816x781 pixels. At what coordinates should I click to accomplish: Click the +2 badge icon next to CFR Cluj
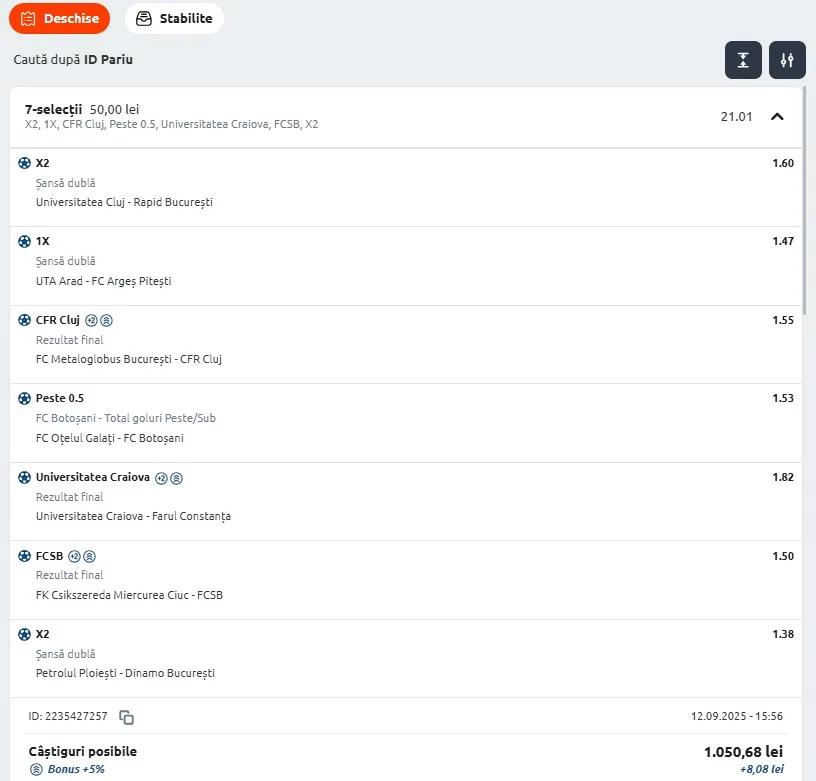(x=92, y=321)
